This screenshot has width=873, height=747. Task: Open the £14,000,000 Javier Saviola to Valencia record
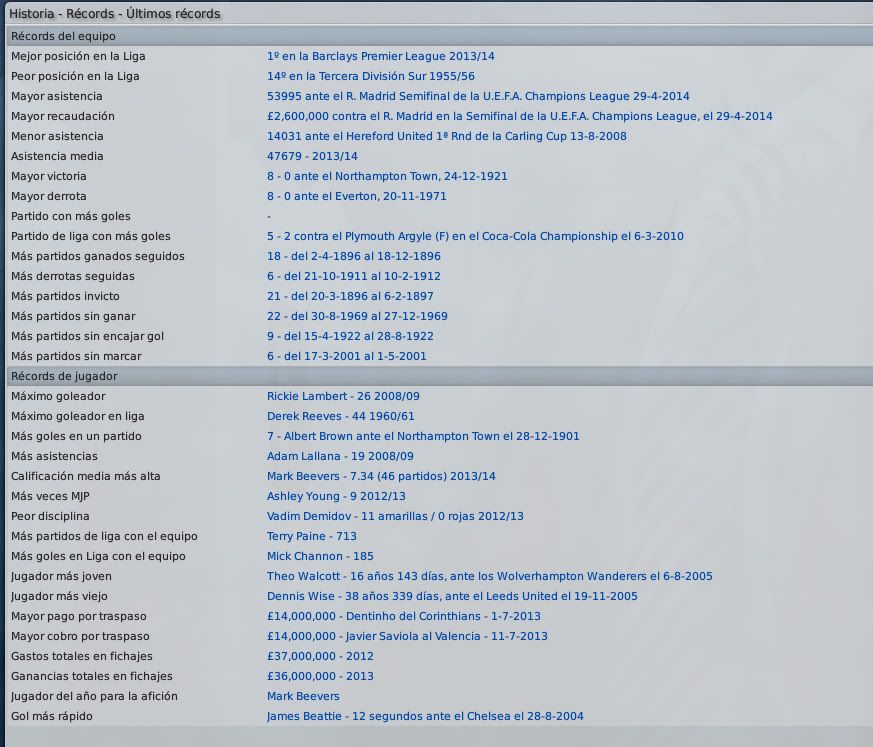click(407, 637)
